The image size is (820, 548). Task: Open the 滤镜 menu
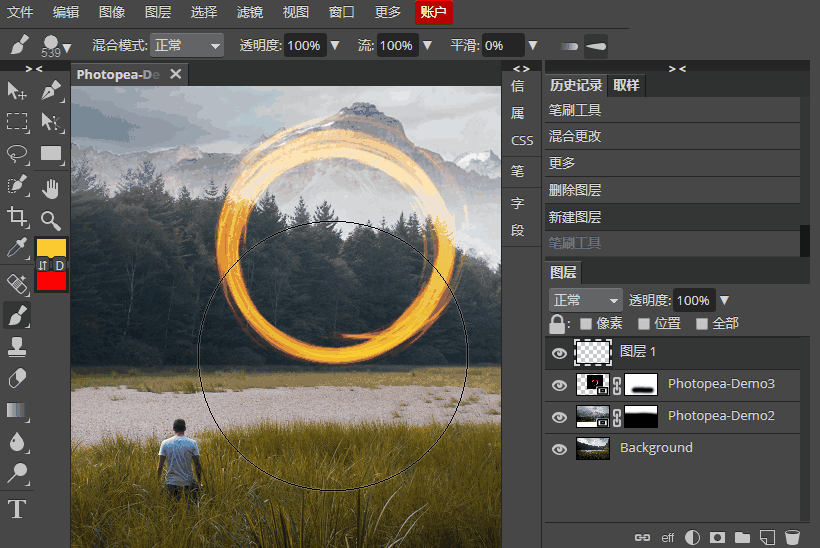[x=250, y=12]
